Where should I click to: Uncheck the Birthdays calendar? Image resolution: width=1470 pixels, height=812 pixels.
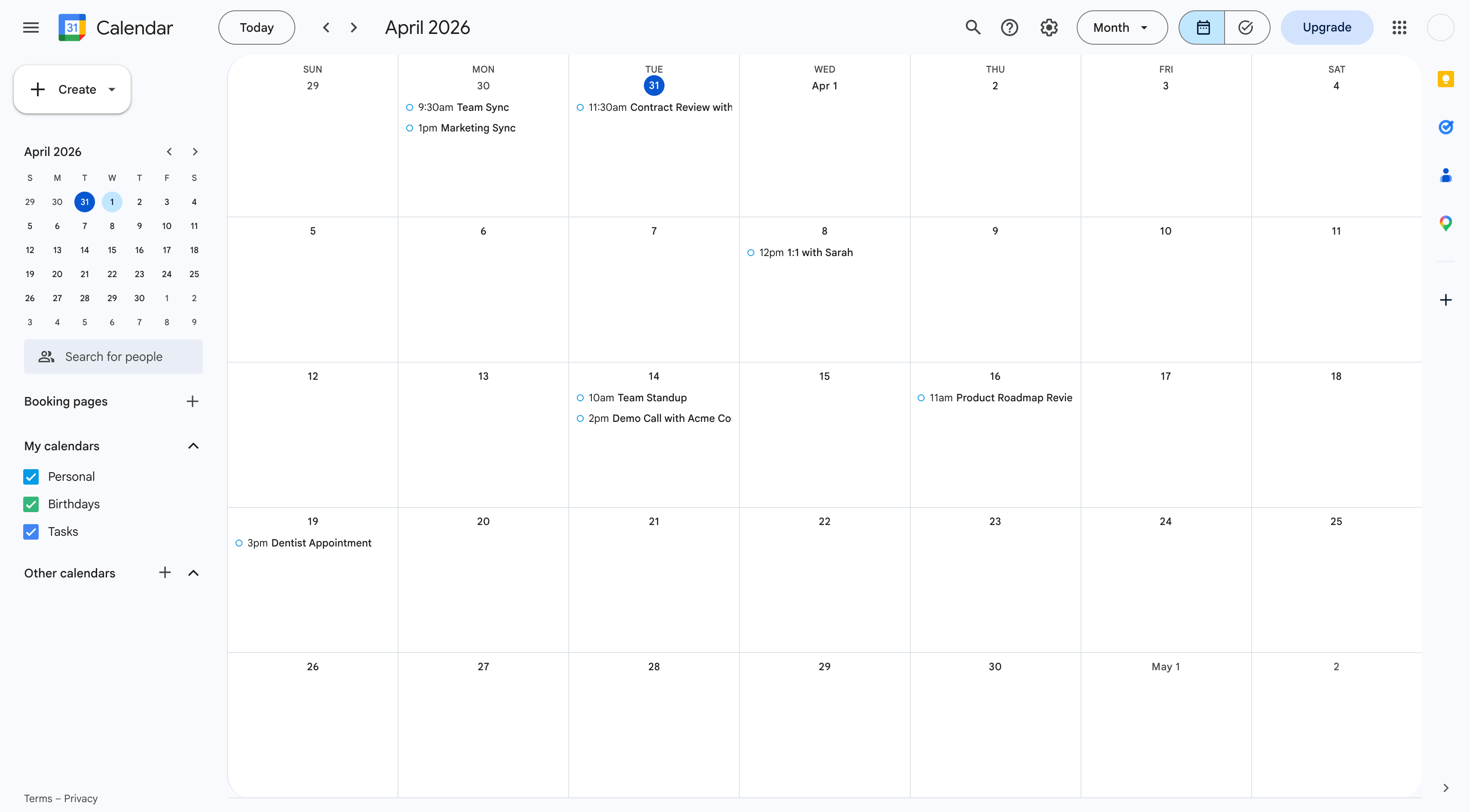[x=31, y=504]
